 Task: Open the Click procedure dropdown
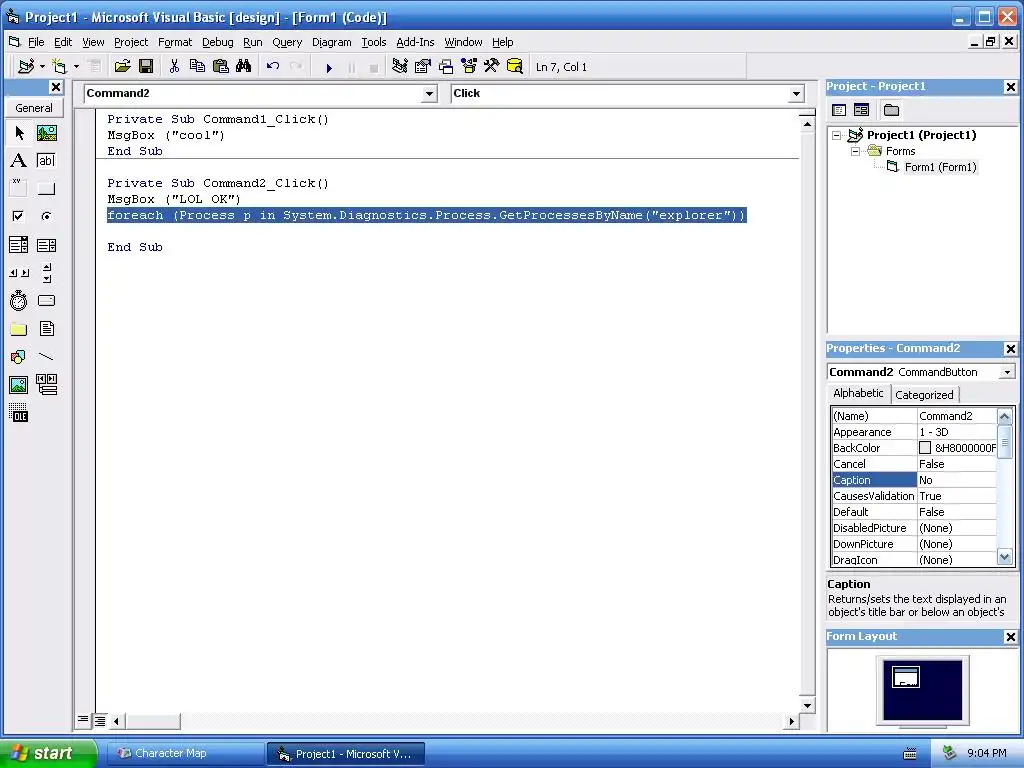click(796, 94)
